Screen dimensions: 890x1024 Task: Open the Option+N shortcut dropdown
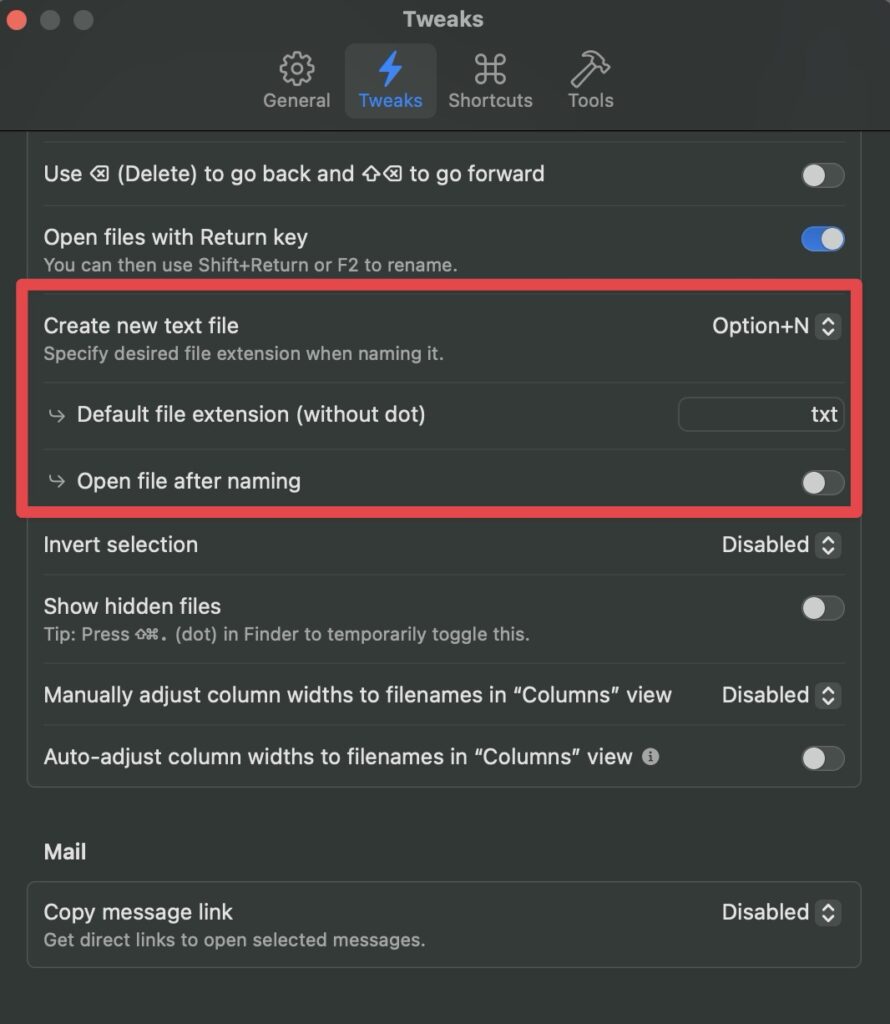tap(776, 326)
